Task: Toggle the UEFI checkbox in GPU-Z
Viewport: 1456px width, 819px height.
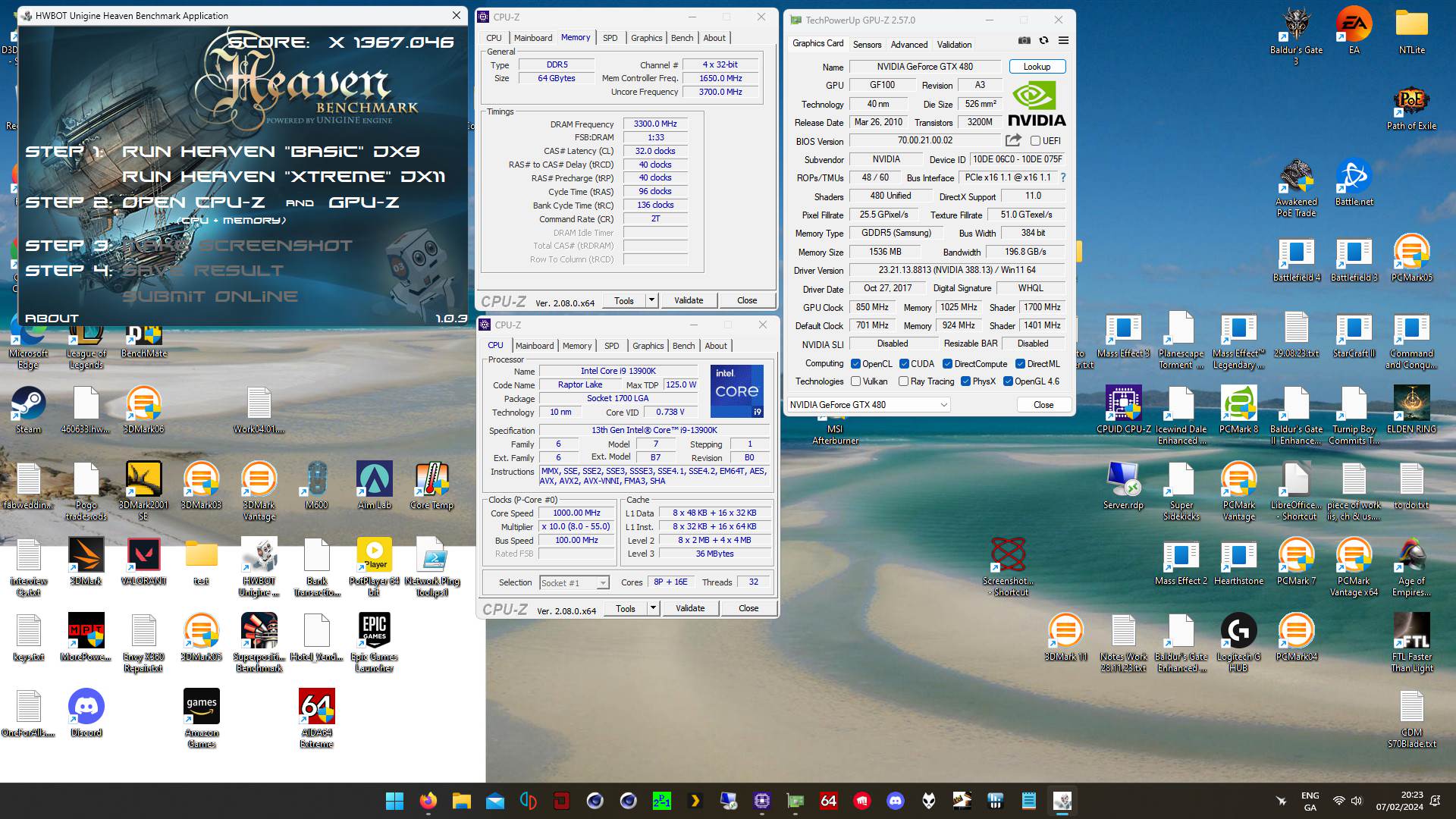Action: [x=1035, y=141]
